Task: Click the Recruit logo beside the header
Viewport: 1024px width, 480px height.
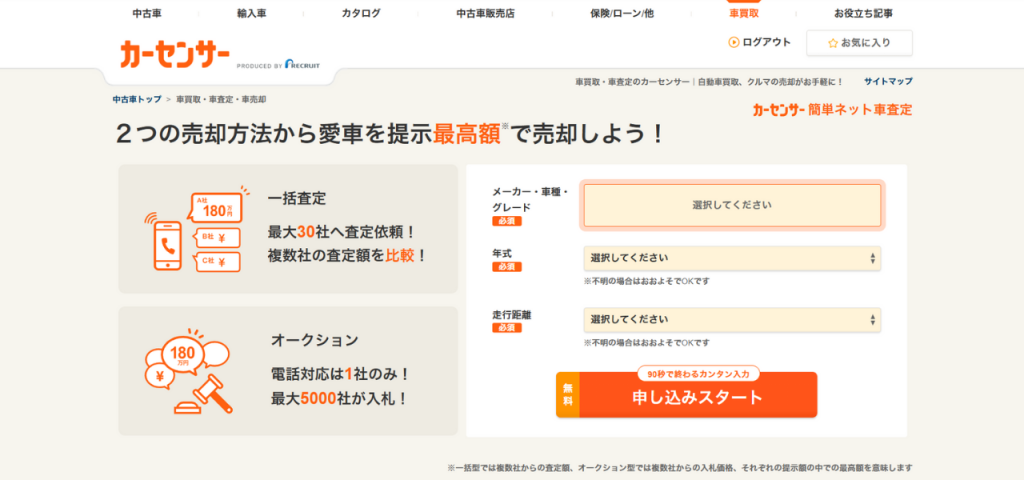Action: click(x=301, y=65)
